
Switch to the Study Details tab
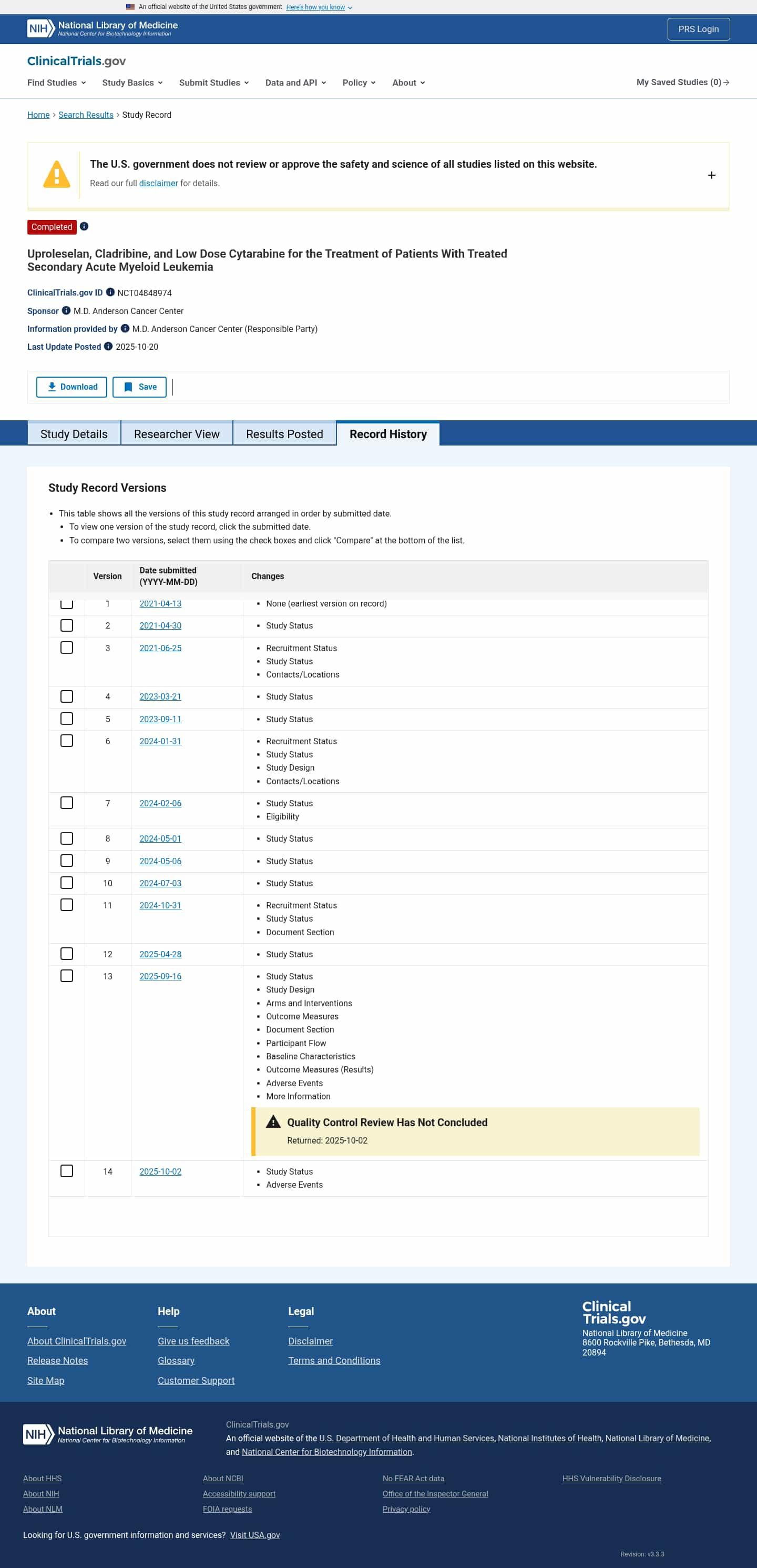(x=74, y=434)
